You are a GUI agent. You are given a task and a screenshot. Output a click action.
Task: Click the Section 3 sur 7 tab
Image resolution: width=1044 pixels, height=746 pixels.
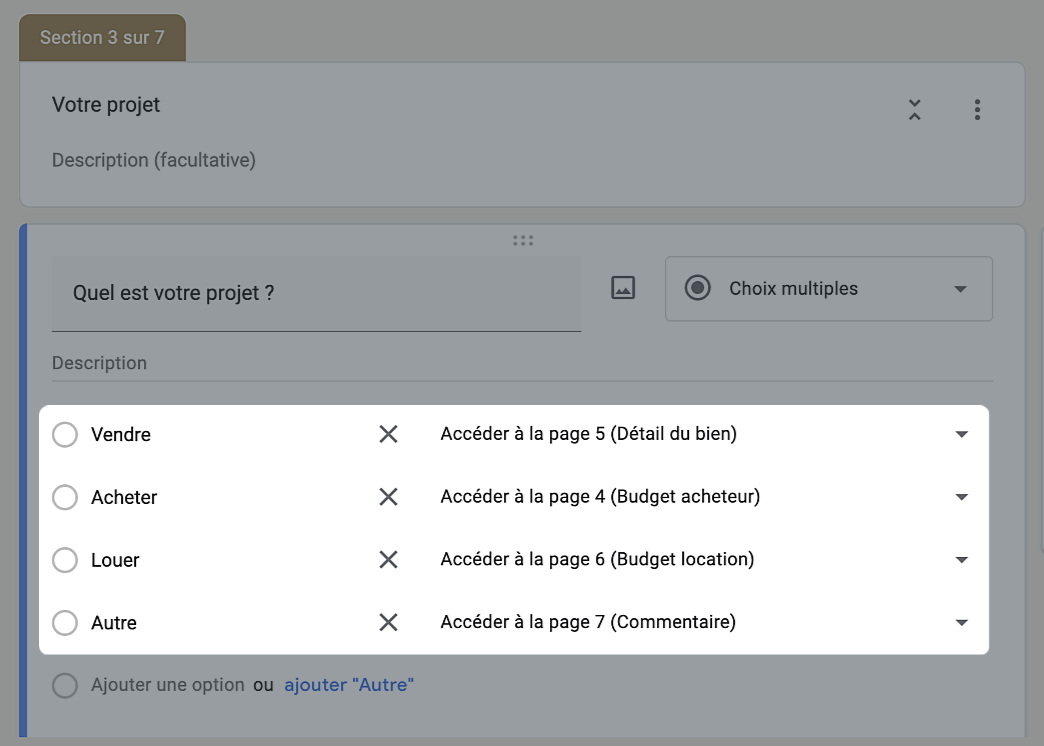(102, 38)
